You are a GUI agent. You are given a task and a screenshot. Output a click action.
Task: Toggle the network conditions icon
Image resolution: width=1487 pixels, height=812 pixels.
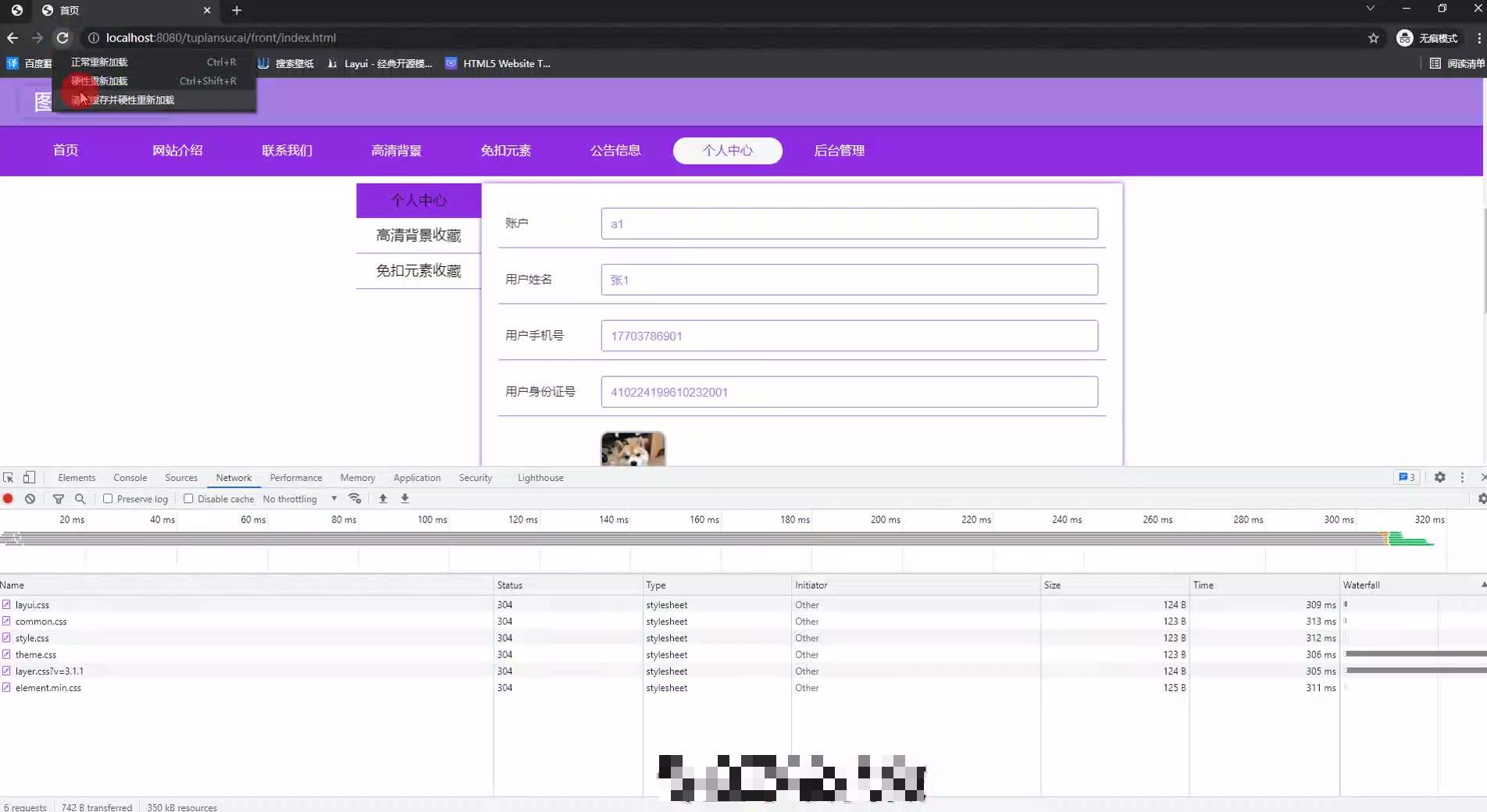[355, 499]
